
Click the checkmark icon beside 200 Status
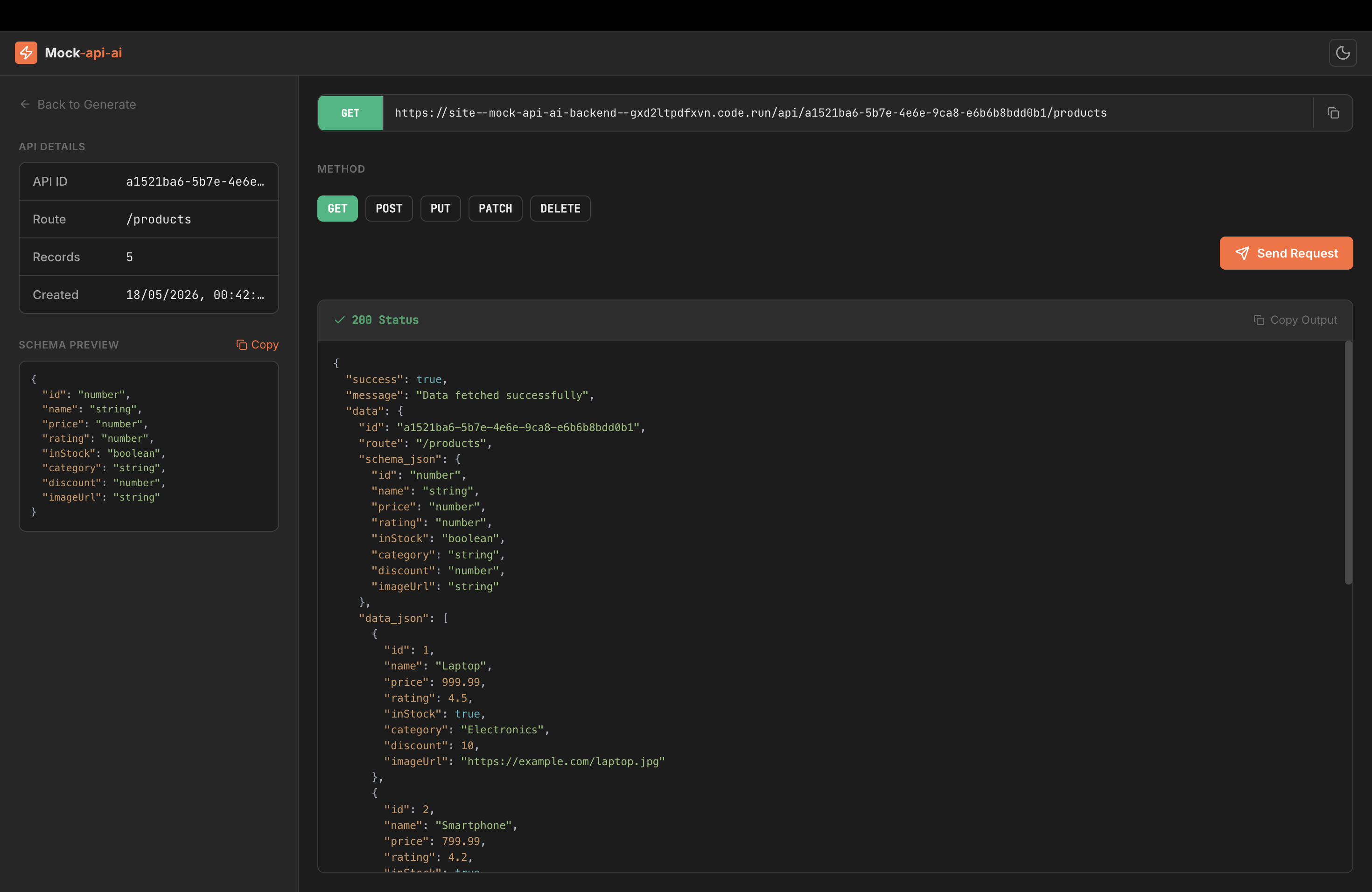pyautogui.click(x=340, y=320)
